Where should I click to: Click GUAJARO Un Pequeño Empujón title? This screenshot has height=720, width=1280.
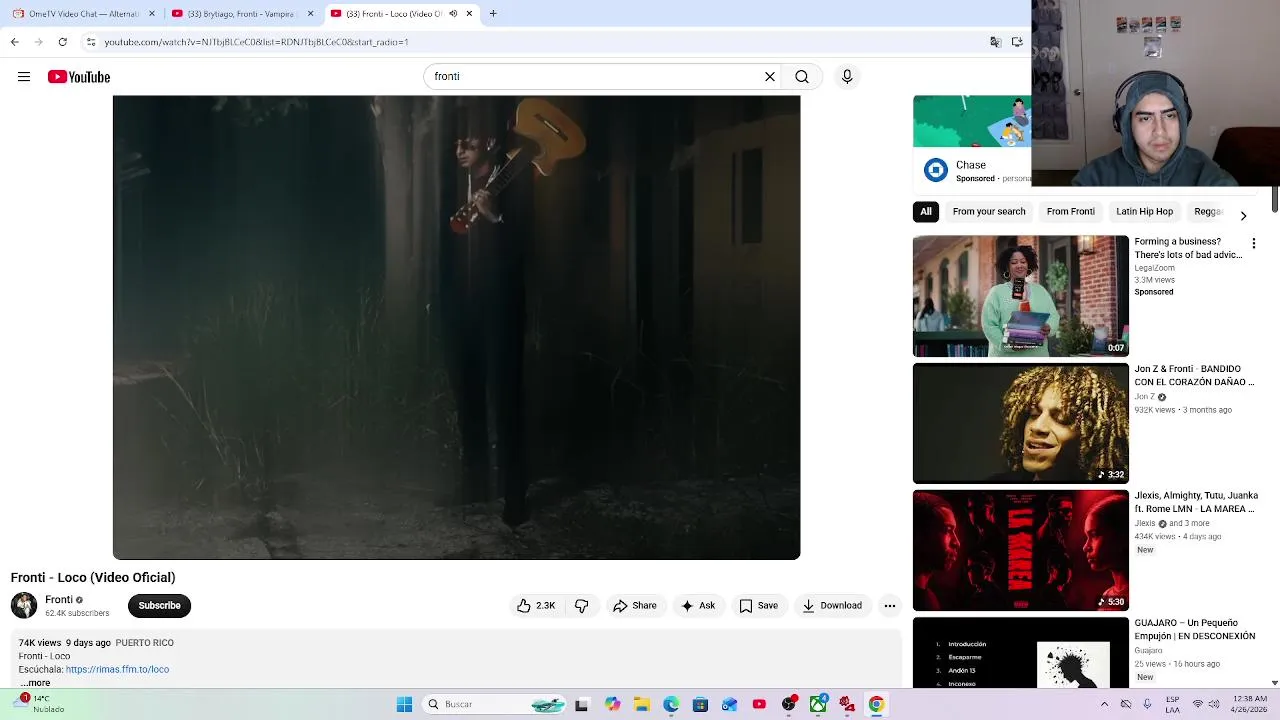(x=1194, y=629)
